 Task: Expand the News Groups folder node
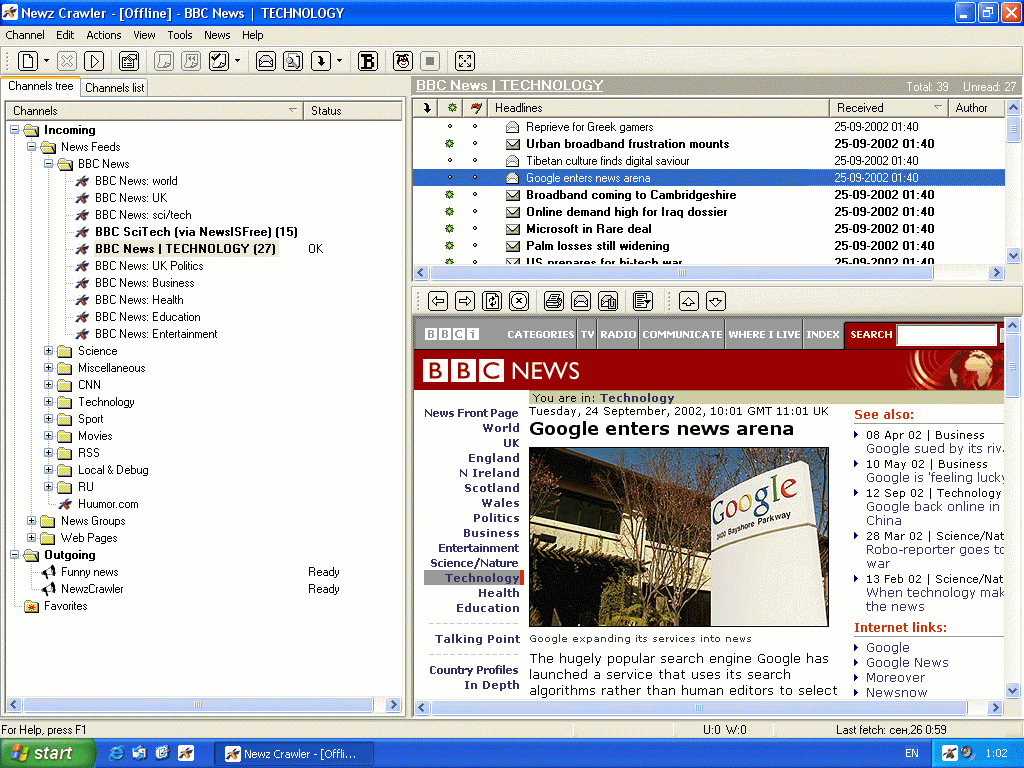[31, 520]
